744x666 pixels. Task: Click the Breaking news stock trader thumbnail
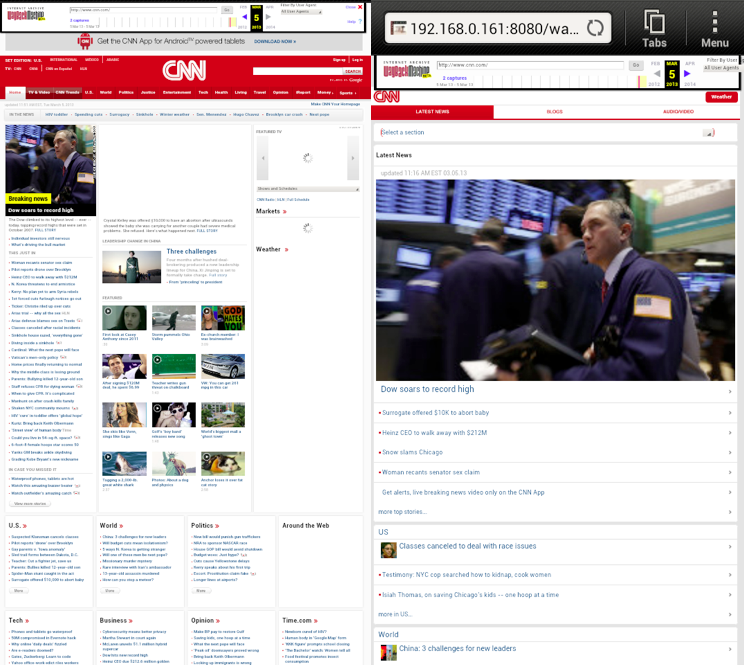tap(50, 170)
